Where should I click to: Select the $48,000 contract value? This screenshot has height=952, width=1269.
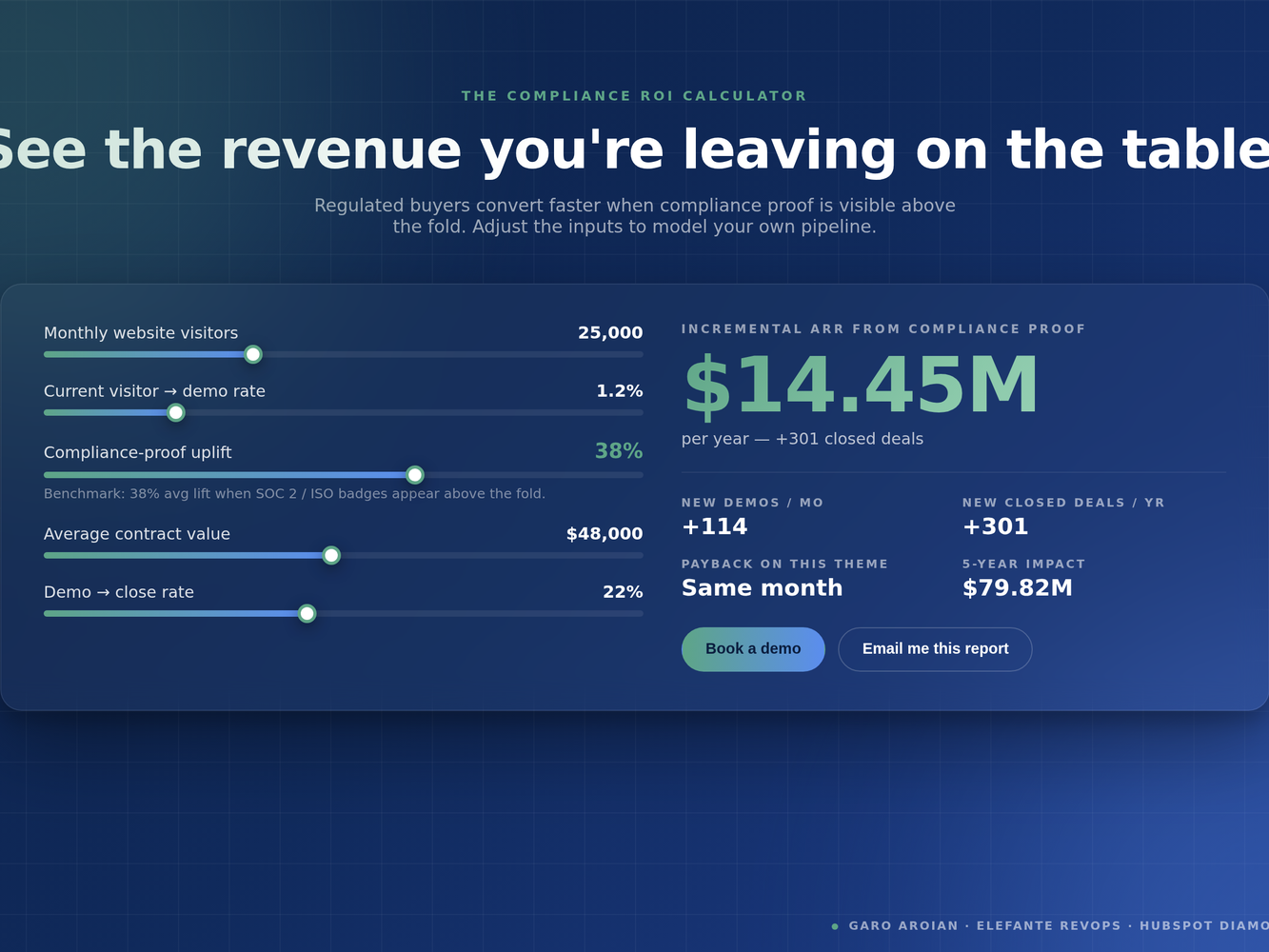click(605, 534)
